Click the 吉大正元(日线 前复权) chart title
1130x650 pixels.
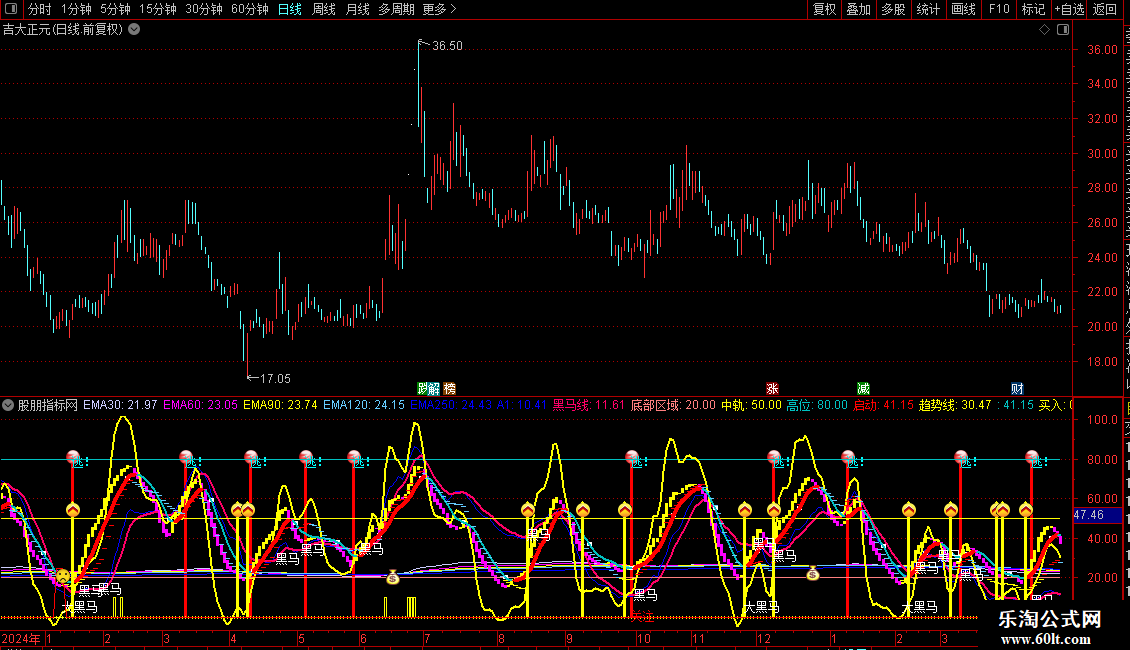coord(63,30)
